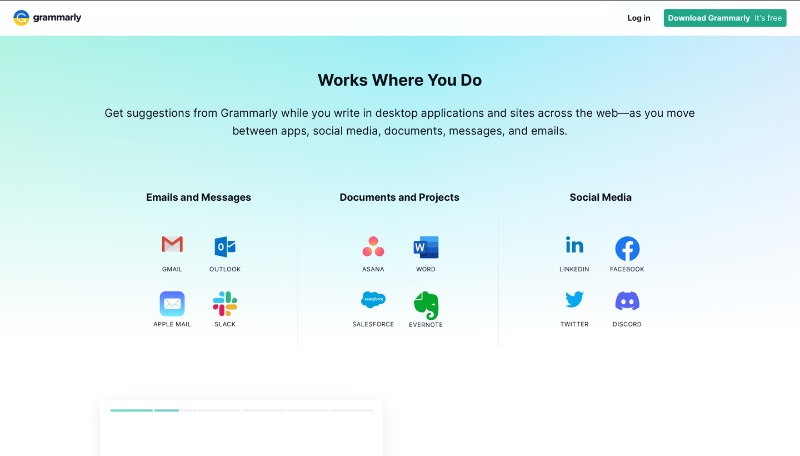Viewport: 800px width, 456px height.
Task: Click the Social Media heading
Action: point(600,198)
